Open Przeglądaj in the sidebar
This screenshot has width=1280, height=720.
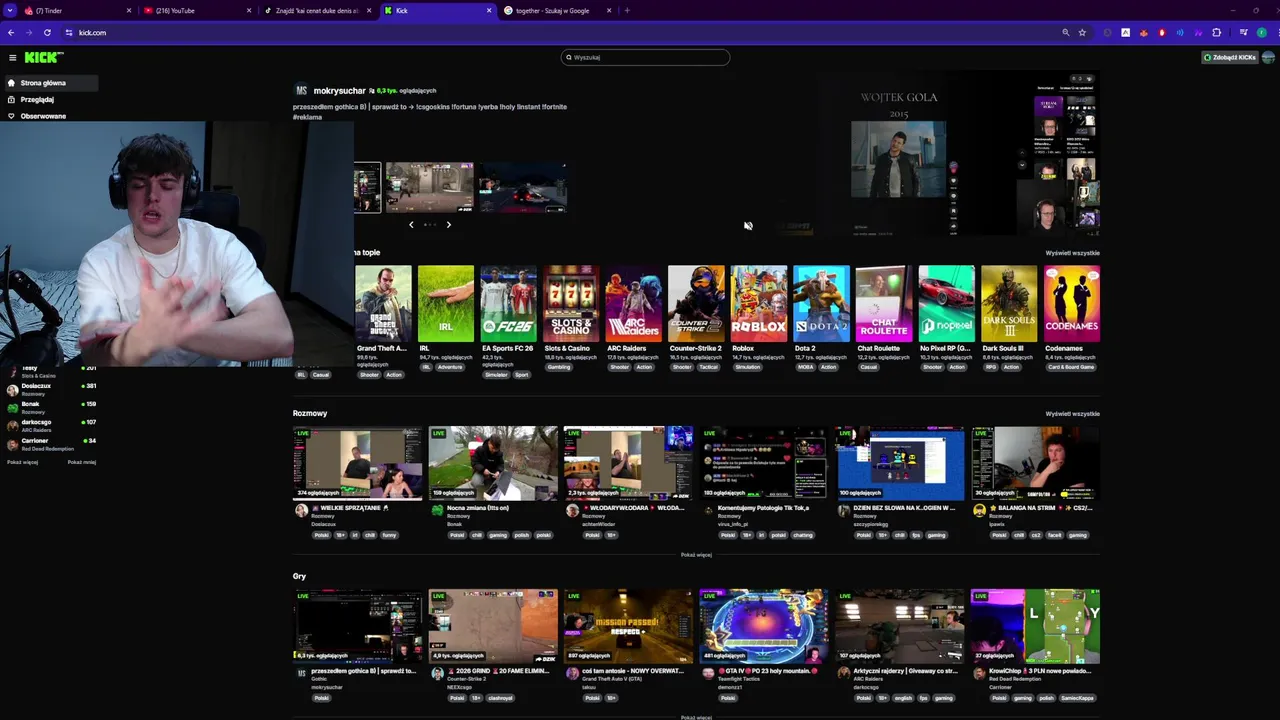(x=37, y=100)
